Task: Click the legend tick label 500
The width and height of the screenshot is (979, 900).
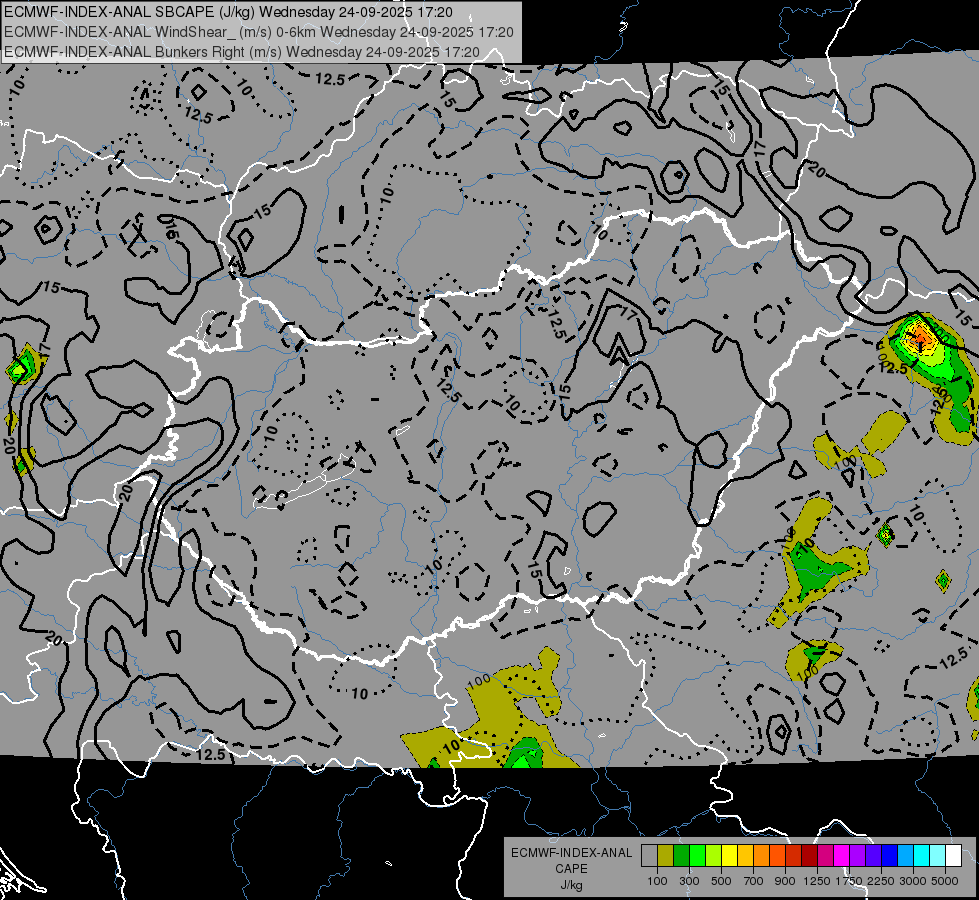Action: pyautogui.click(x=721, y=881)
